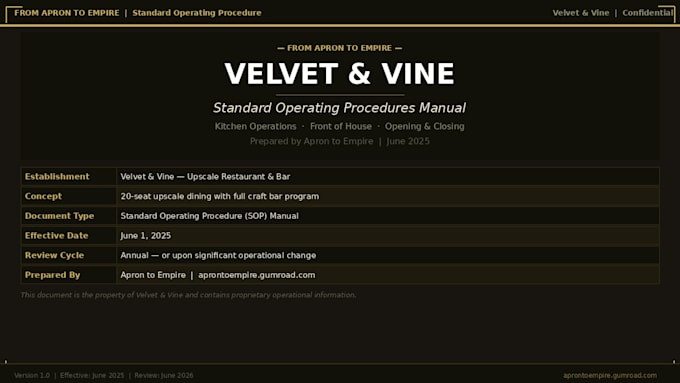680x383 pixels.
Task: Click the Document Type row label
Action: [59, 216]
